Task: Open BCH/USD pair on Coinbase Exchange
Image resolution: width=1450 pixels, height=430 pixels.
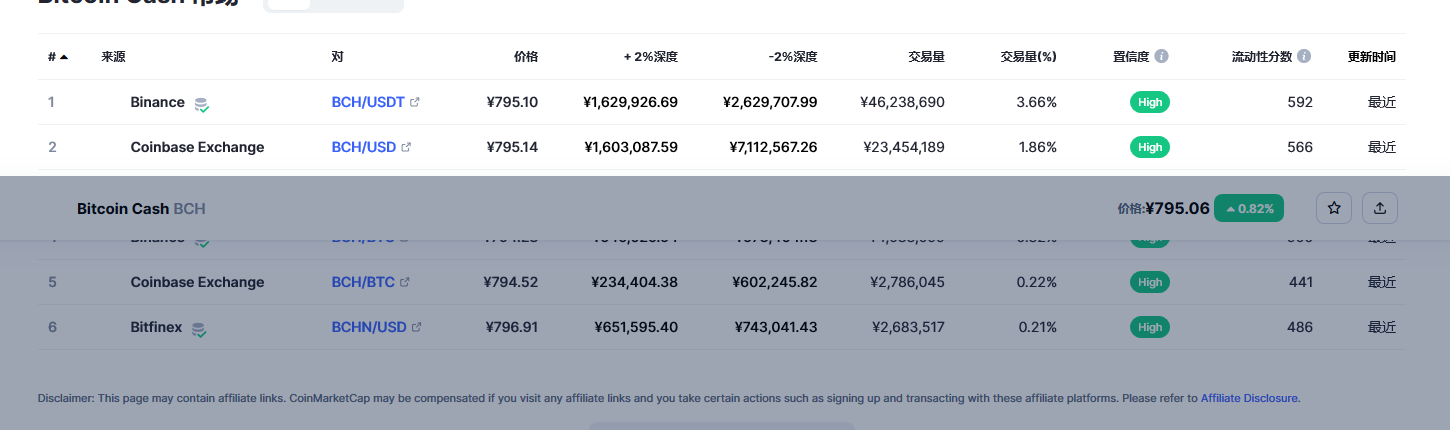Action: [364, 147]
